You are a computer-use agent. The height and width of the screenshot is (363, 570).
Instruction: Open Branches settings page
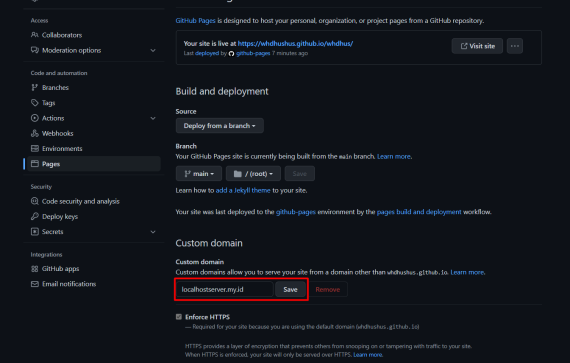coord(55,87)
